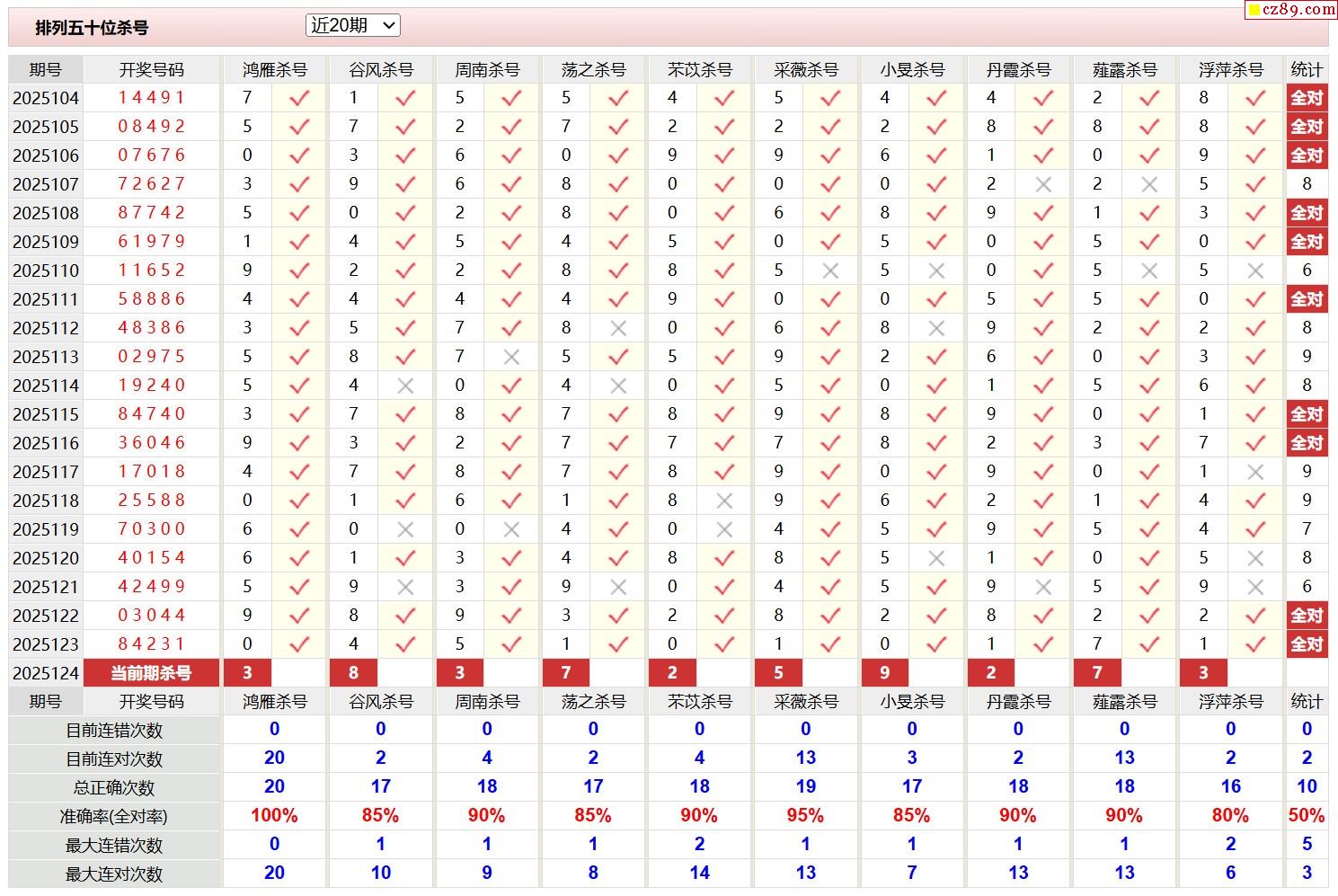
Task: Click 谷风's current kill number 8 in row 2025124
Action: [353, 673]
